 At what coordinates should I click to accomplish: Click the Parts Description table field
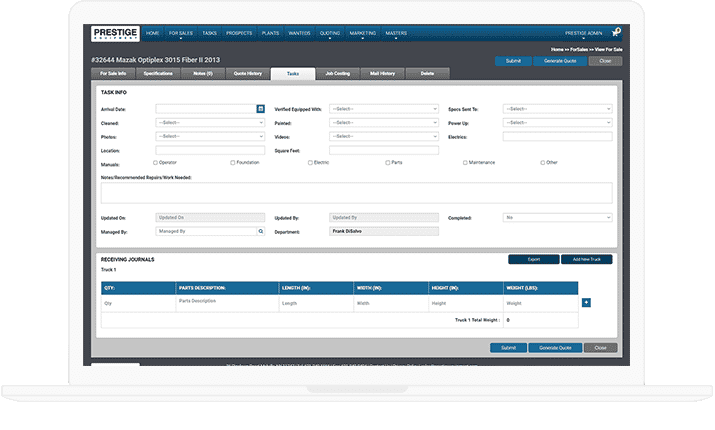[226, 302]
